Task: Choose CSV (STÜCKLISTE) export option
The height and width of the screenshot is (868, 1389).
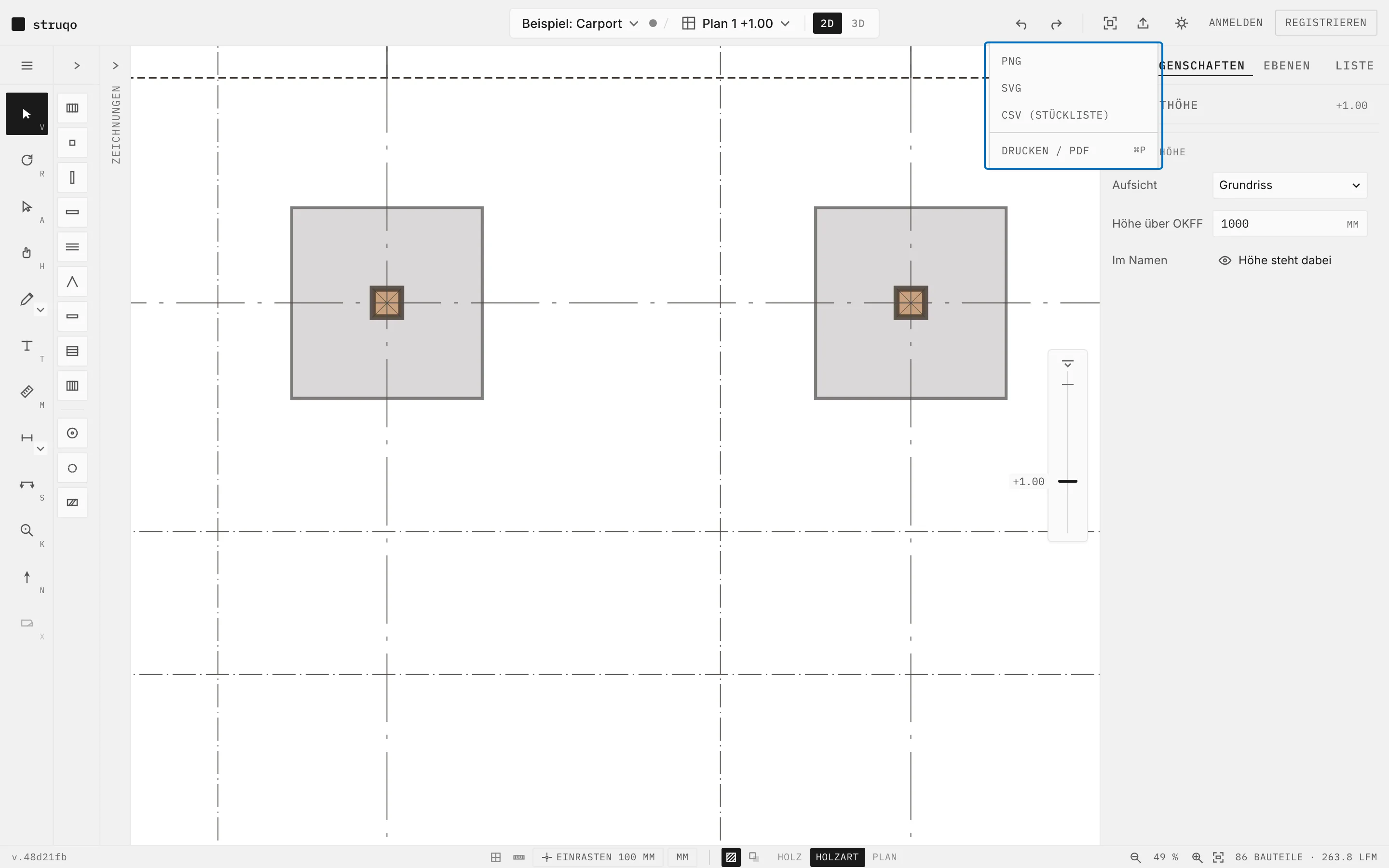Action: (1073, 115)
